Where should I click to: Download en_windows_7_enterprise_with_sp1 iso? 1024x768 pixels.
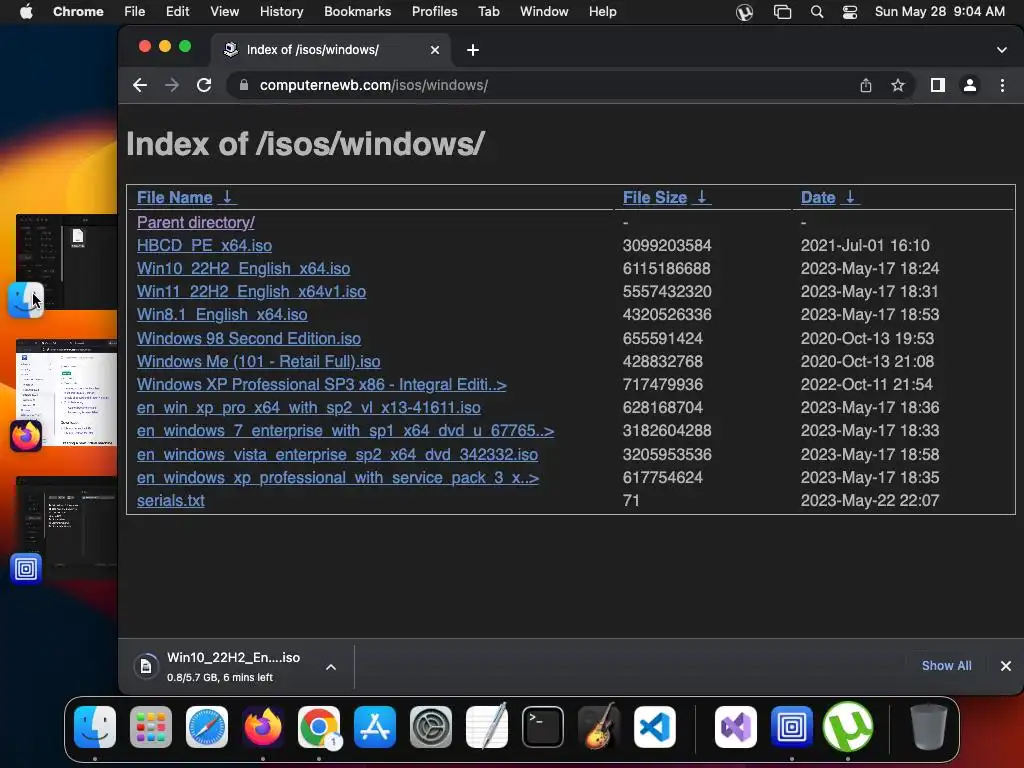pos(345,431)
